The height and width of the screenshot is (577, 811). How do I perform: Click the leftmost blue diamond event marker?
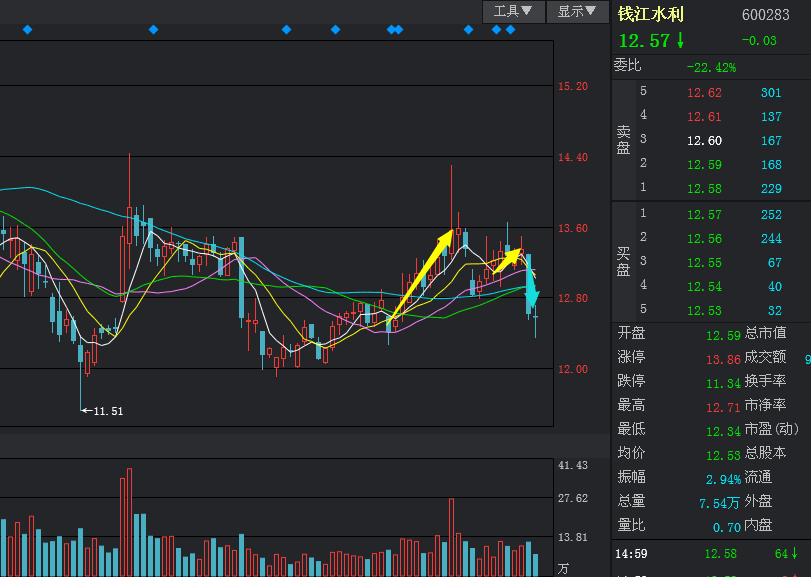(x=27, y=30)
